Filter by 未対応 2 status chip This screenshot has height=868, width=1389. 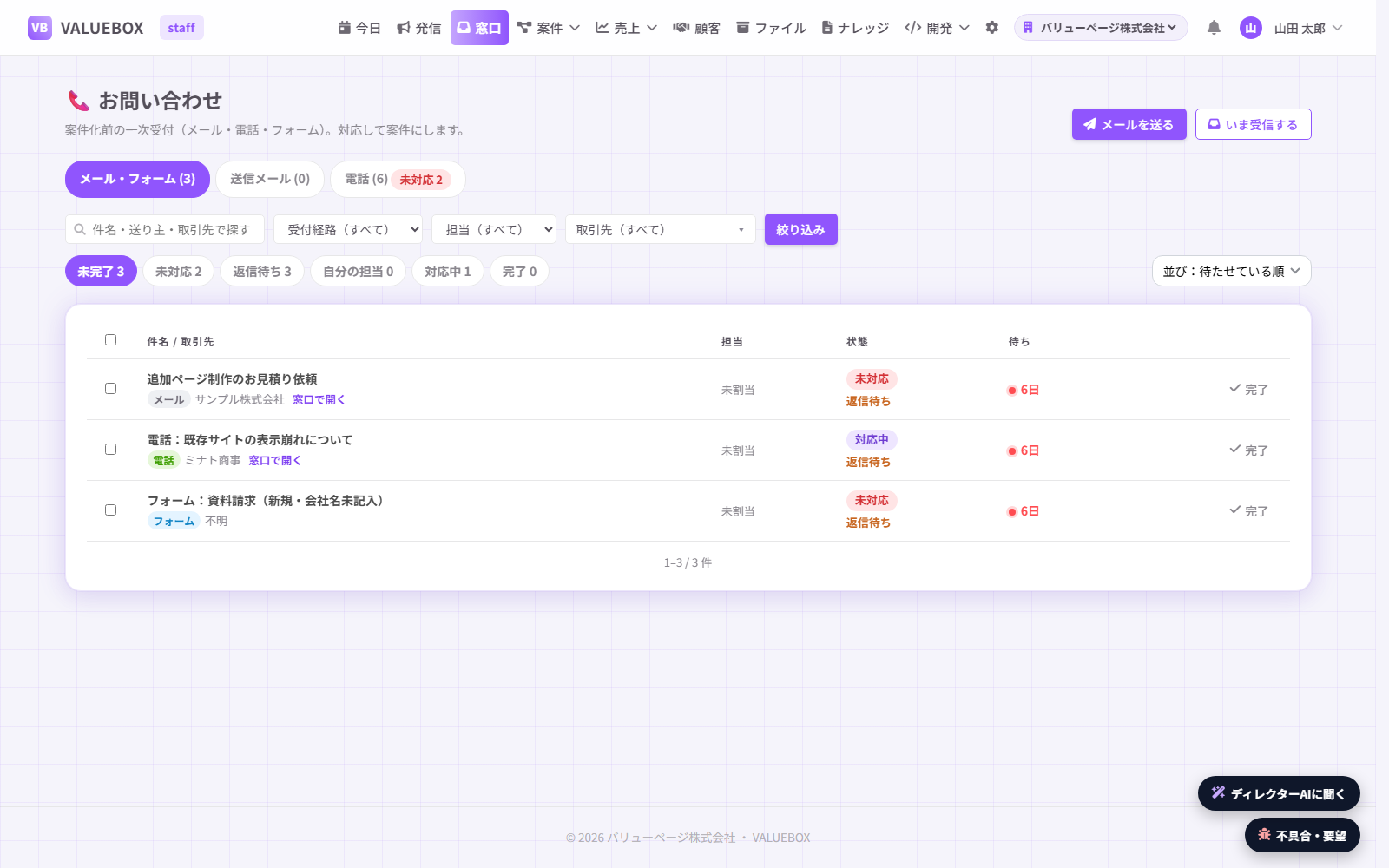pos(178,272)
